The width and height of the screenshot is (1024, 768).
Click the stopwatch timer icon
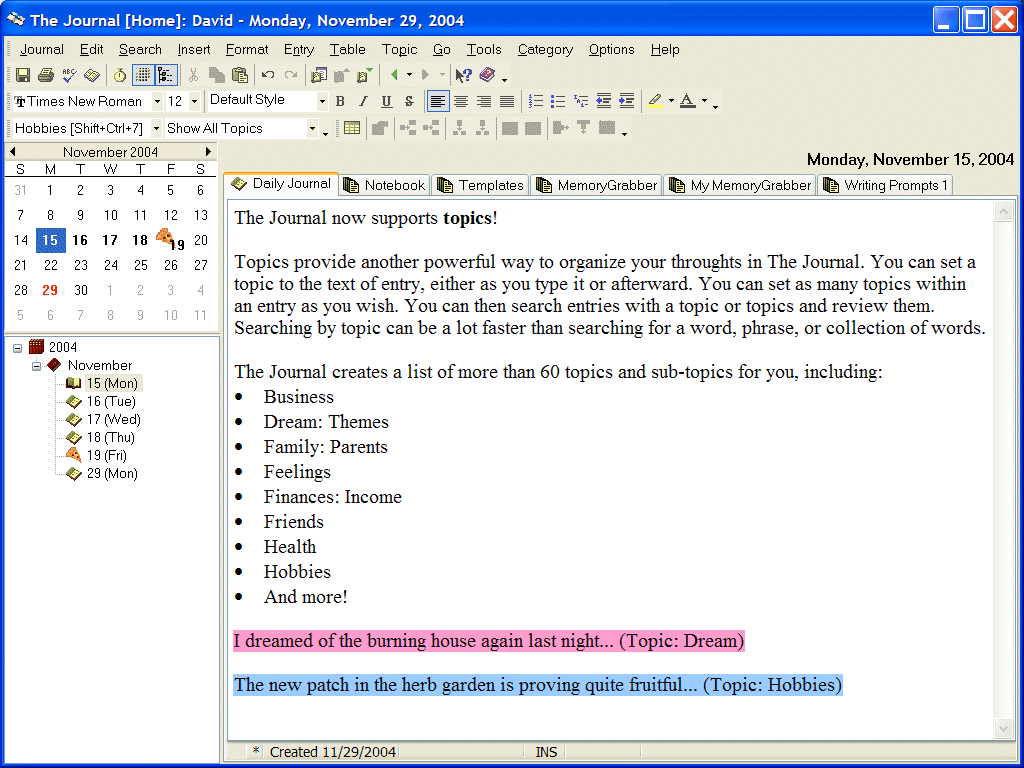(x=119, y=75)
